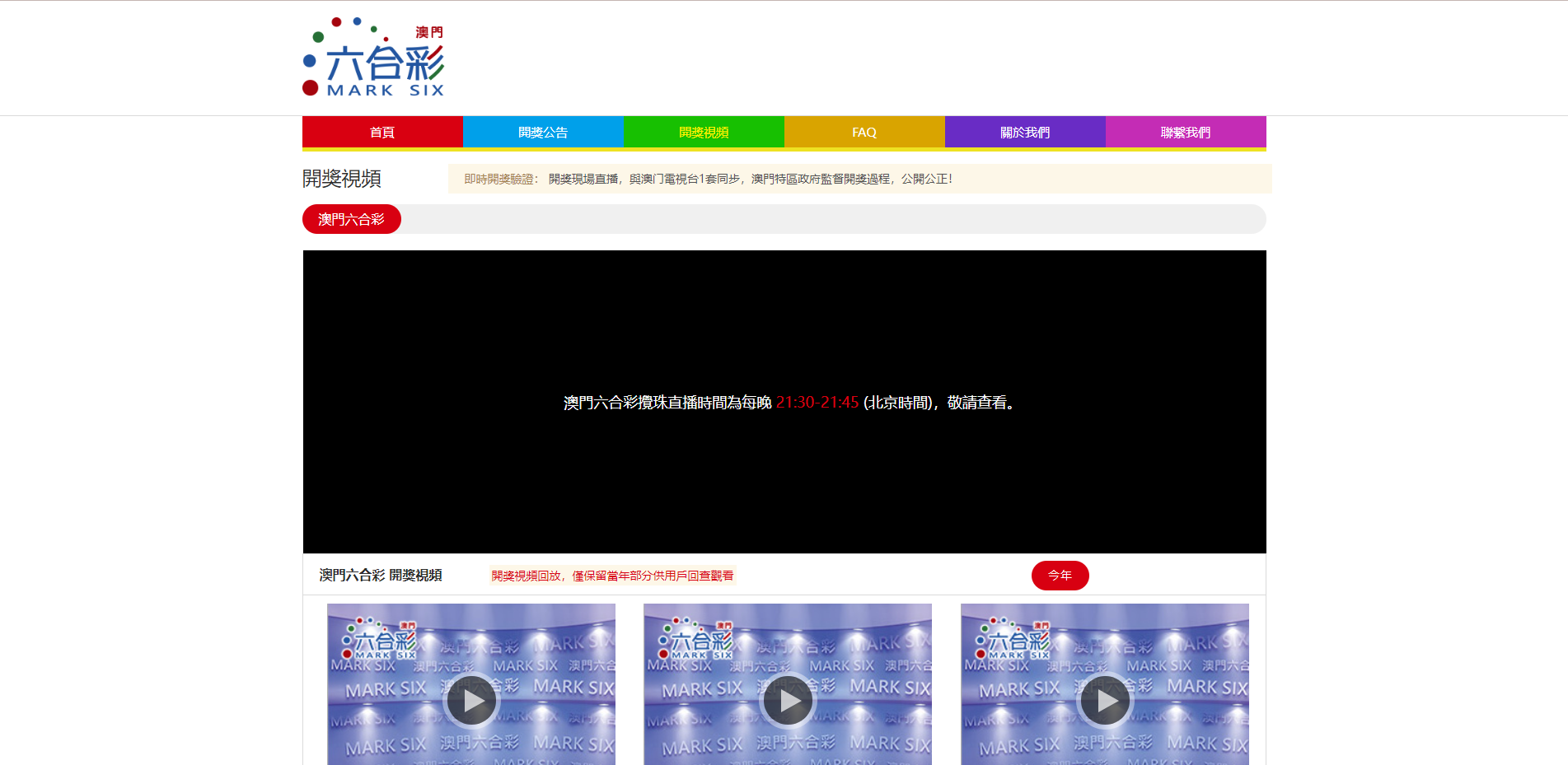Click the 澳門六合彩 開獎視頻 section title

pyautogui.click(x=381, y=575)
